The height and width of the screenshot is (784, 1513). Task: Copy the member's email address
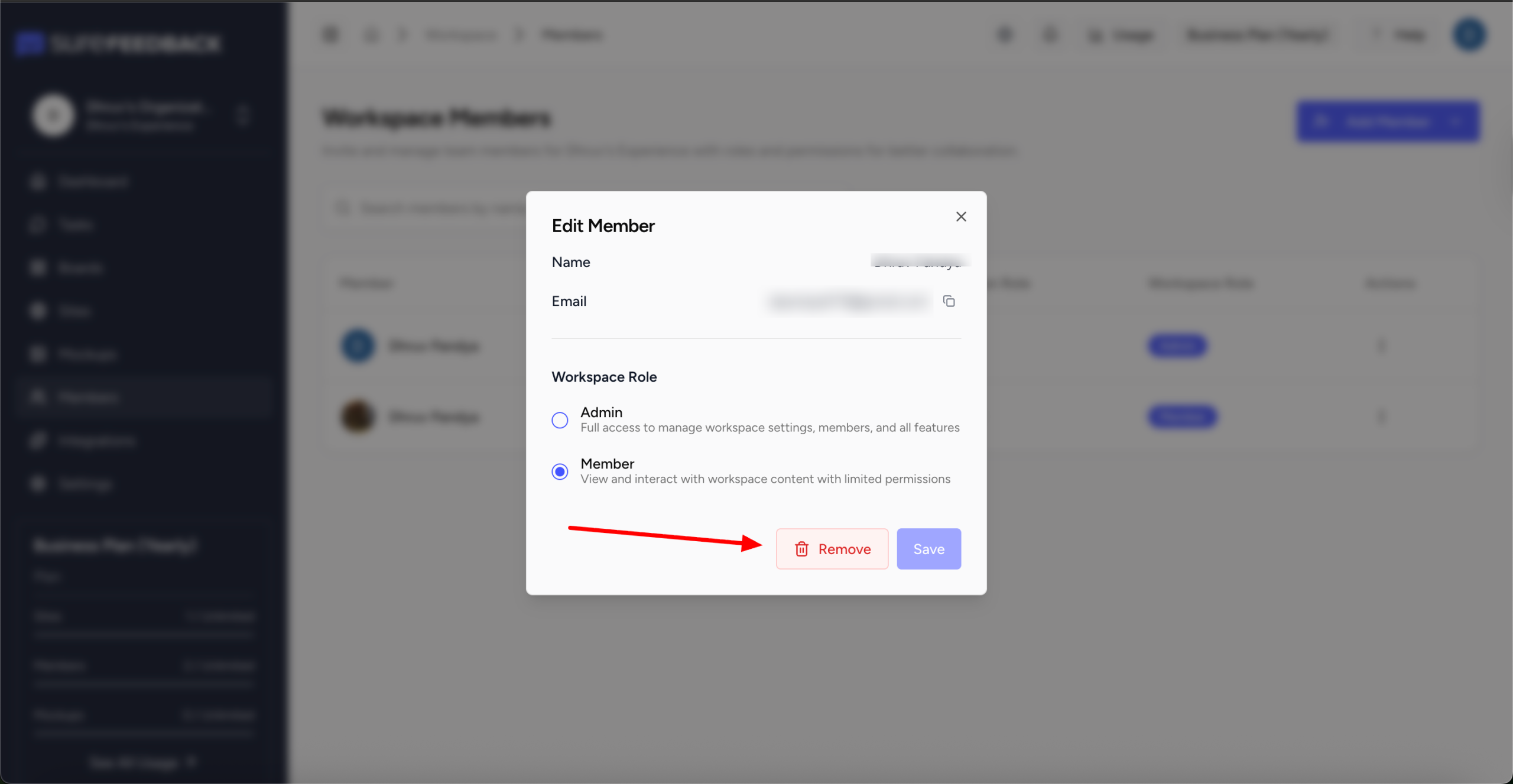coord(949,301)
